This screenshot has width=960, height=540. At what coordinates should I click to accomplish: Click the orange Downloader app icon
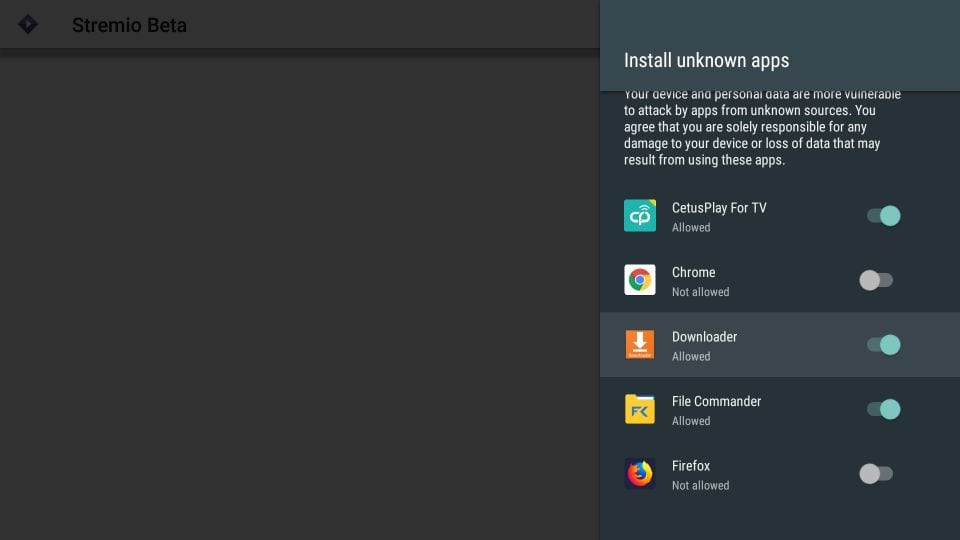tap(640, 345)
